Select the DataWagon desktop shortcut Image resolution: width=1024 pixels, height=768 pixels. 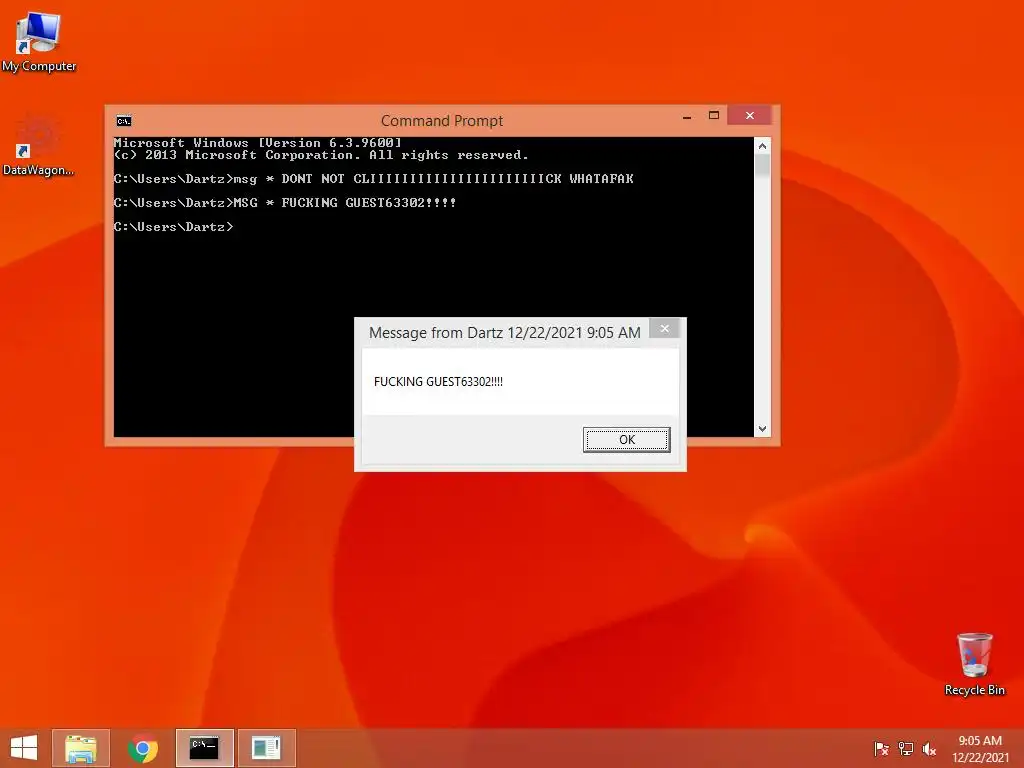click(x=38, y=146)
